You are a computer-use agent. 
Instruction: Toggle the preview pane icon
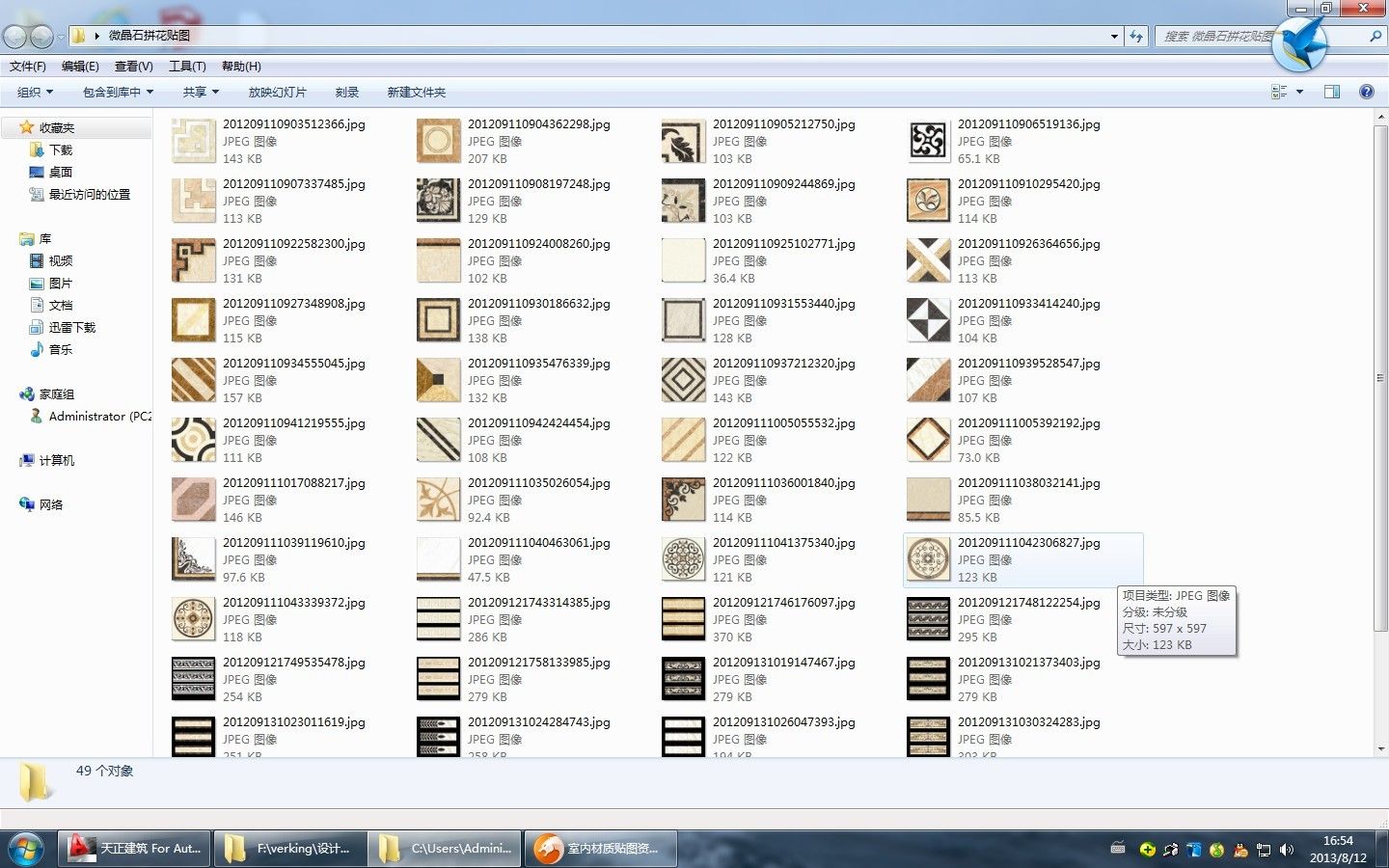1332,92
